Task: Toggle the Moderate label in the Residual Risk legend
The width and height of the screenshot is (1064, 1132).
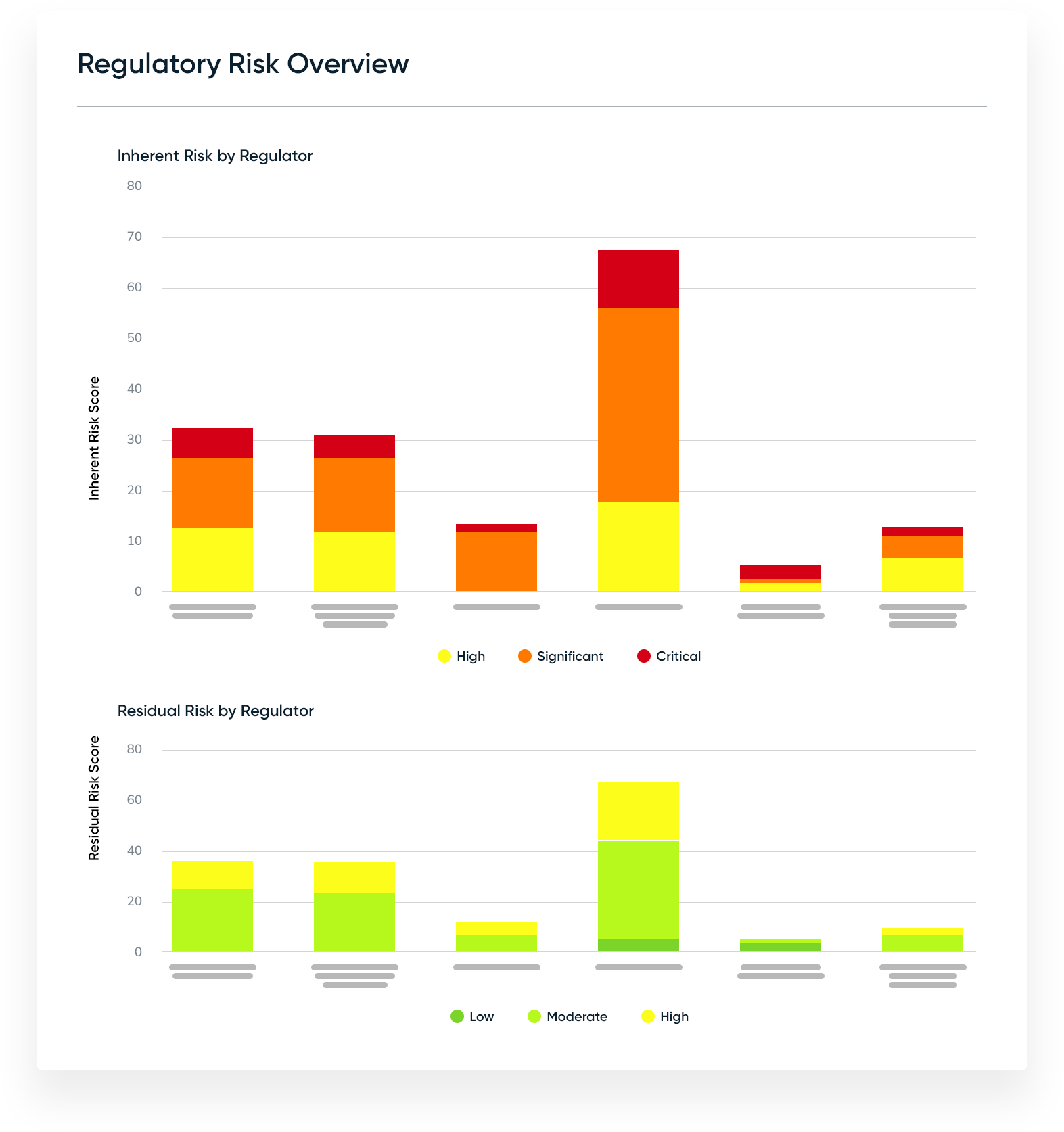Action: pyautogui.click(x=576, y=1016)
